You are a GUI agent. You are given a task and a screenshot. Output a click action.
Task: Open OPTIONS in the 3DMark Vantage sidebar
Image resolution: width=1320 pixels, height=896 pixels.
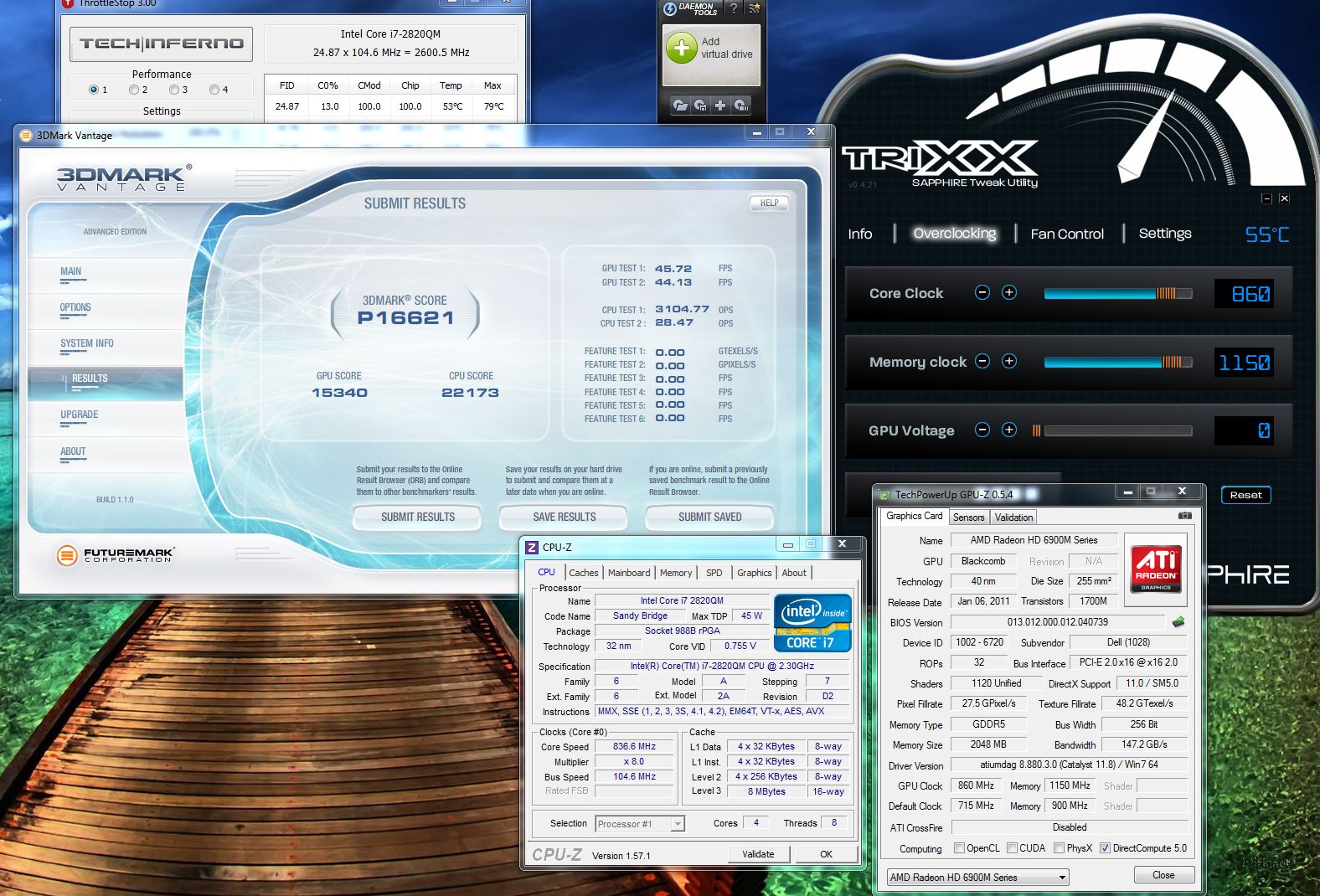(x=105, y=309)
